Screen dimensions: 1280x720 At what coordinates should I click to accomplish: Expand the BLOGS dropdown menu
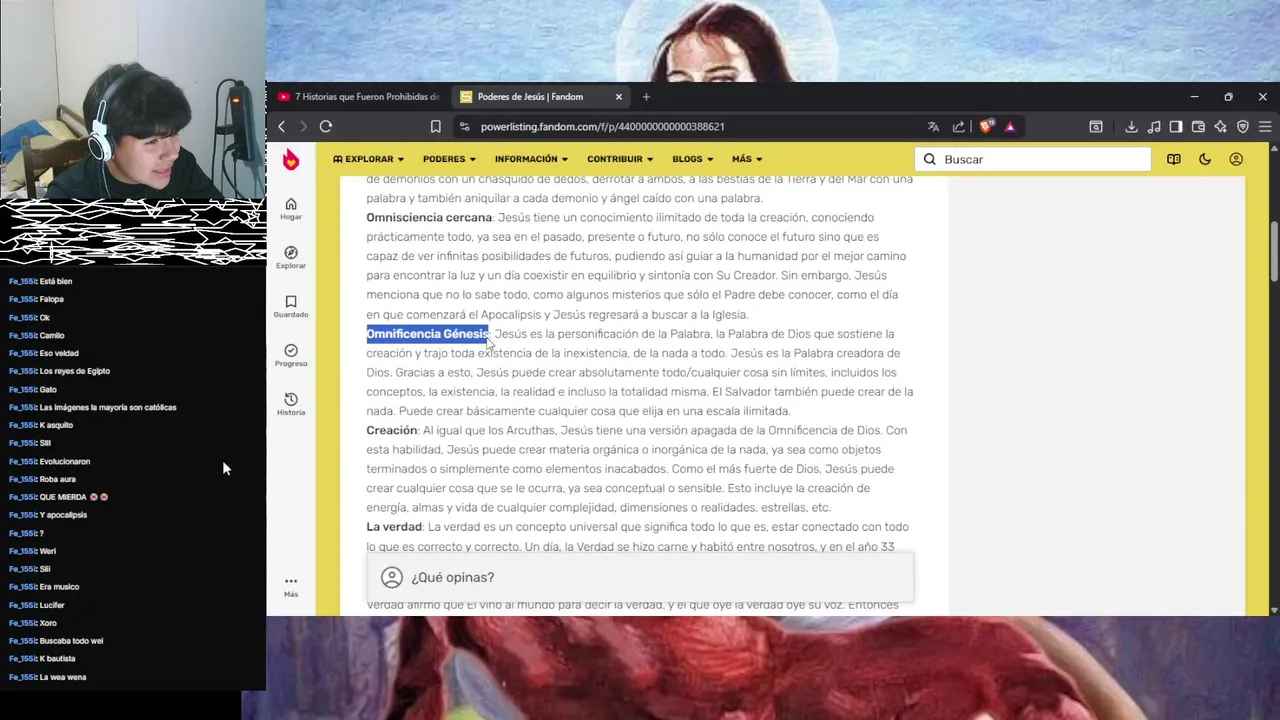pos(692,159)
